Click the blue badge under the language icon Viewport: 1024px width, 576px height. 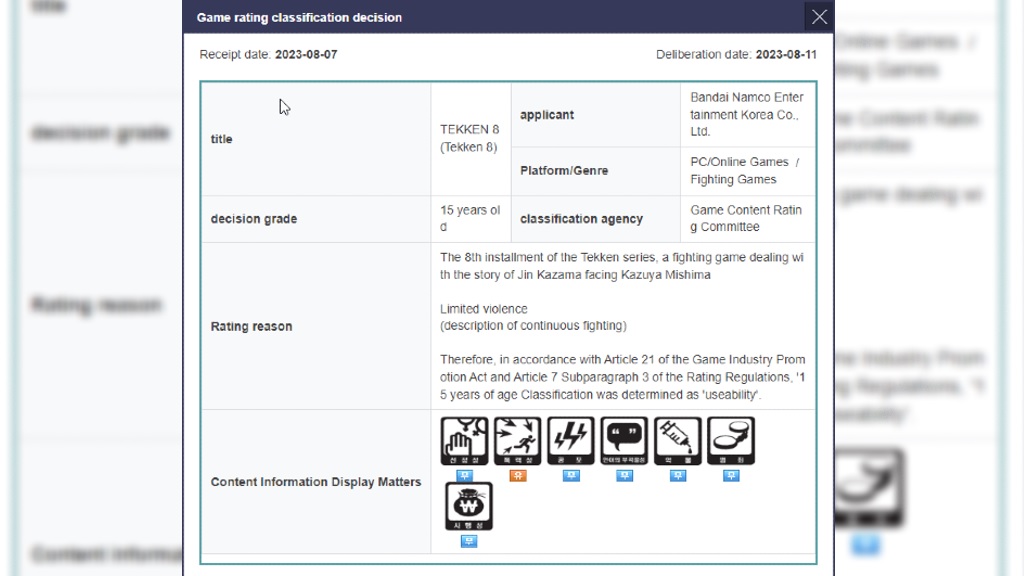[624, 475]
